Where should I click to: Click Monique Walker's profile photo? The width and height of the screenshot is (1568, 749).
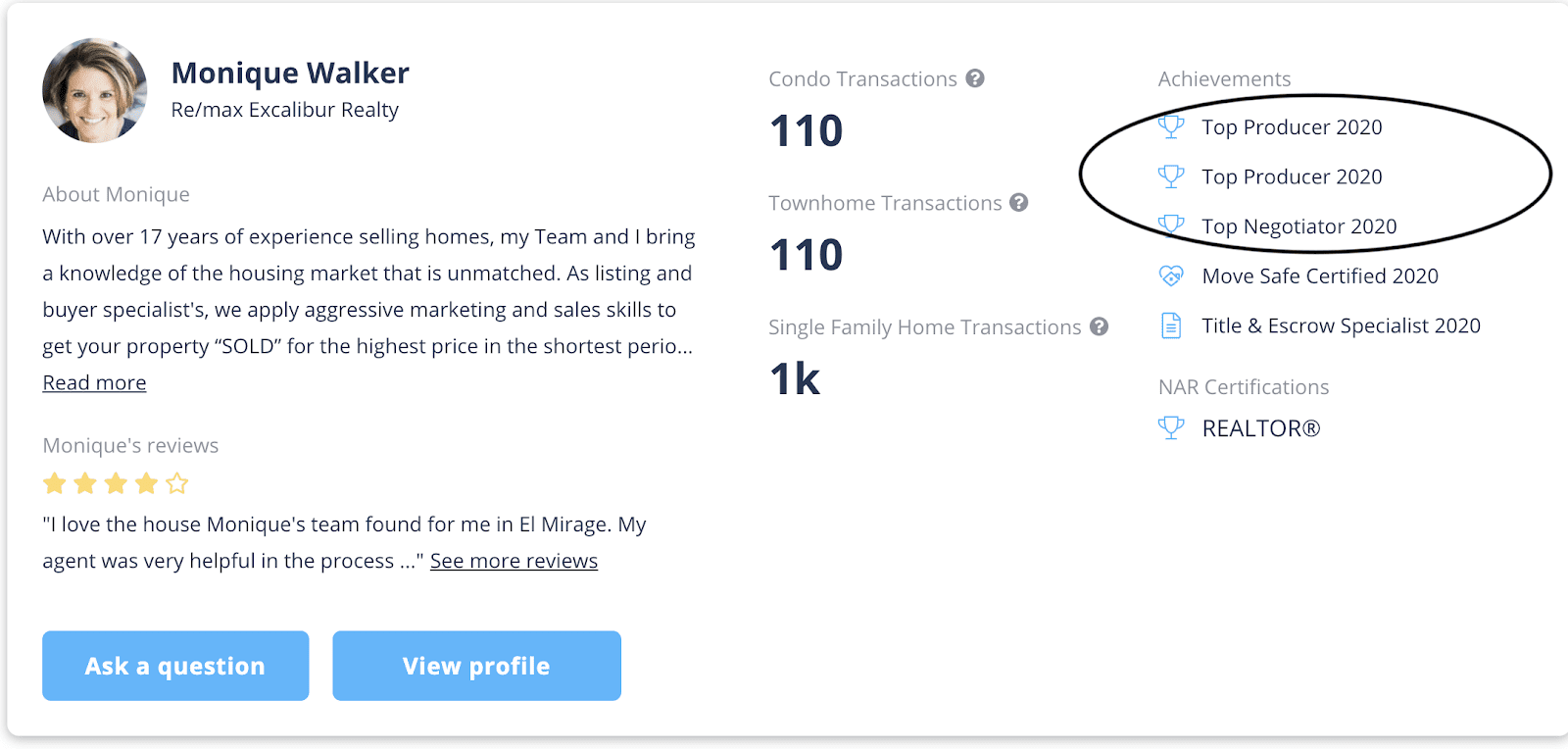[x=95, y=91]
